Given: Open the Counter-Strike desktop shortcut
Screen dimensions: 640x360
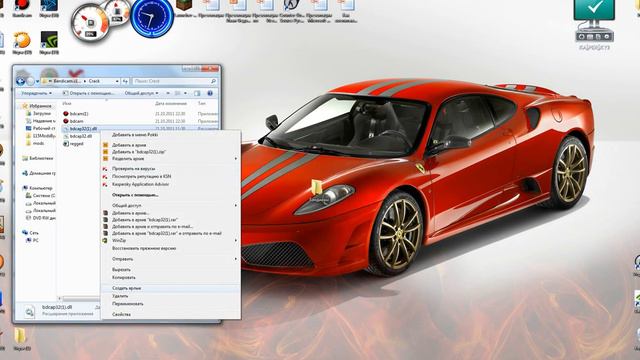Looking at the screenshot, I should tap(291, 11).
